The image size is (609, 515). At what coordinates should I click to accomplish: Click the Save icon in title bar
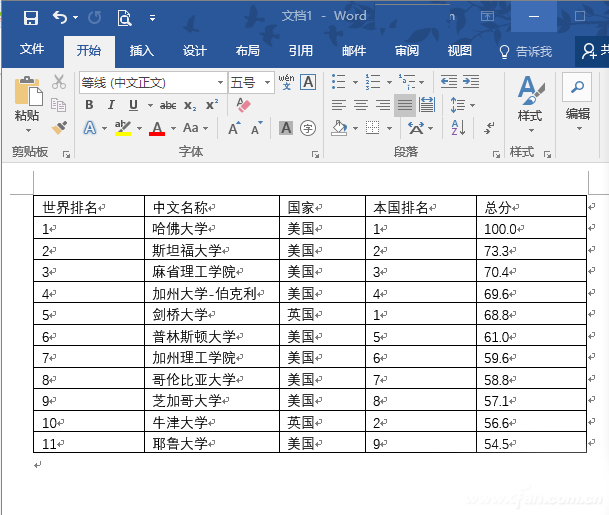[x=31, y=17]
